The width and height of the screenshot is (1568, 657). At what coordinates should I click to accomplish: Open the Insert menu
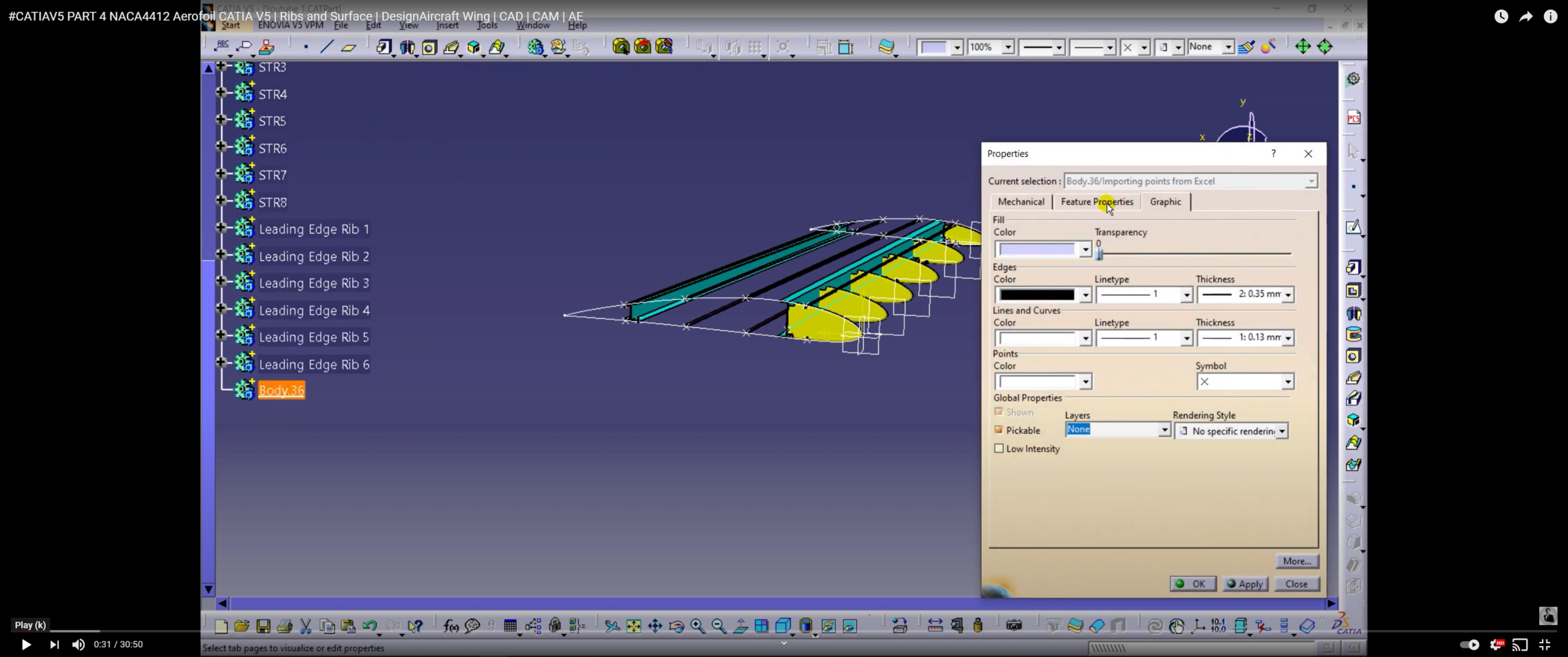tap(448, 25)
